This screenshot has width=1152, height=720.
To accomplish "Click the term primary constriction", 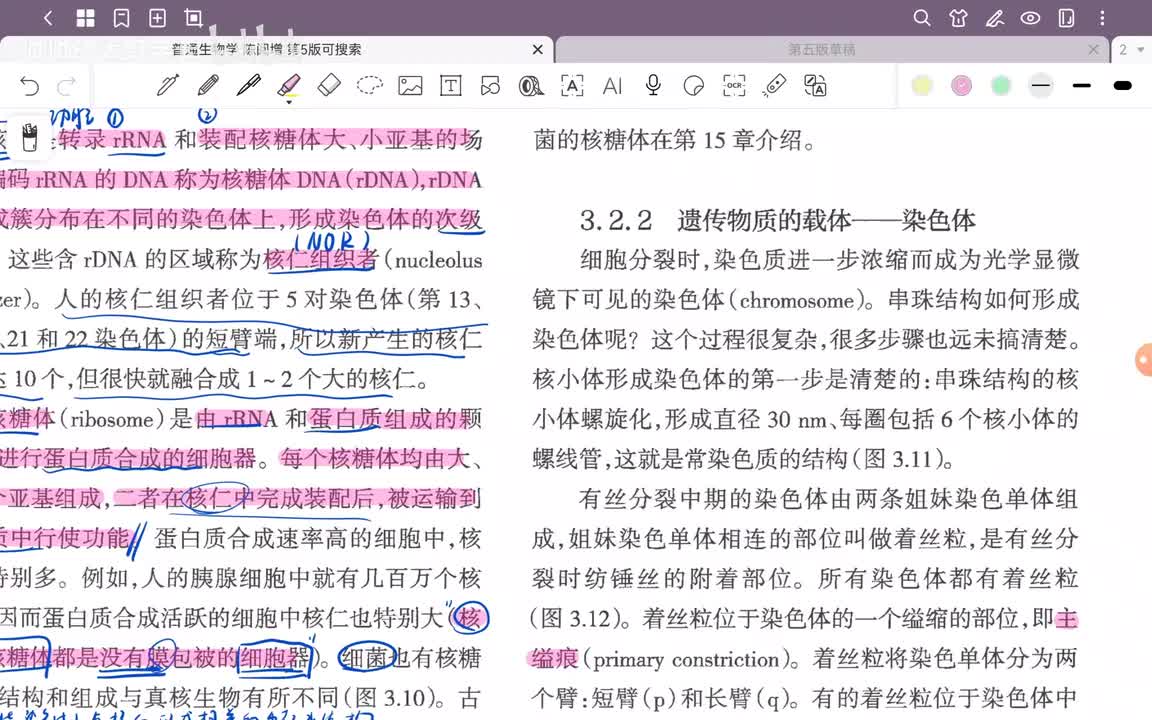I will click(x=686, y=659).
